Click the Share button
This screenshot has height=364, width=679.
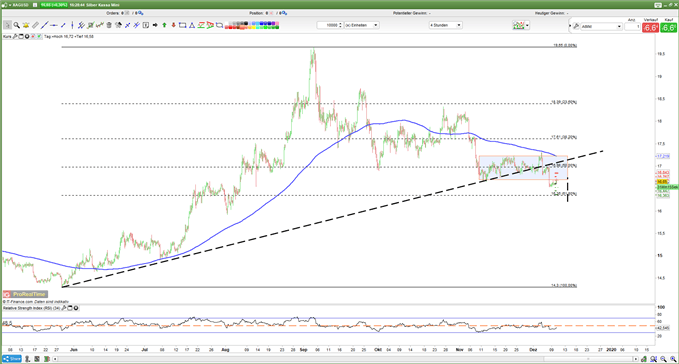coord(12,359)
